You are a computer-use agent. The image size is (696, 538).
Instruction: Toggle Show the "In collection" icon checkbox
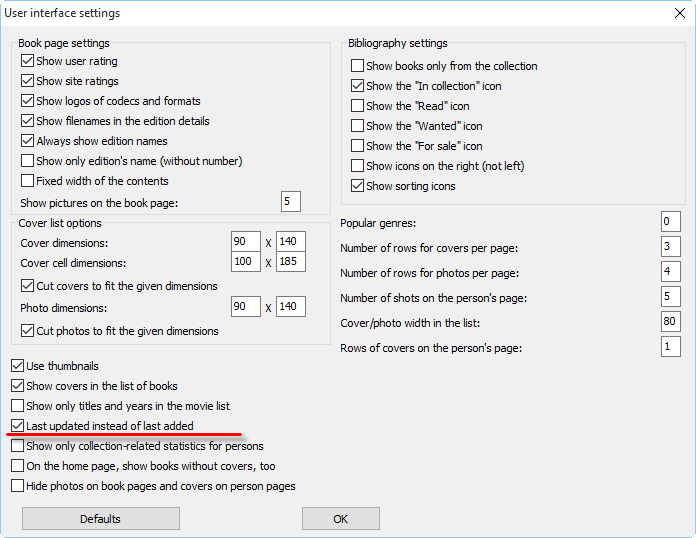click(x=357, y=86)
